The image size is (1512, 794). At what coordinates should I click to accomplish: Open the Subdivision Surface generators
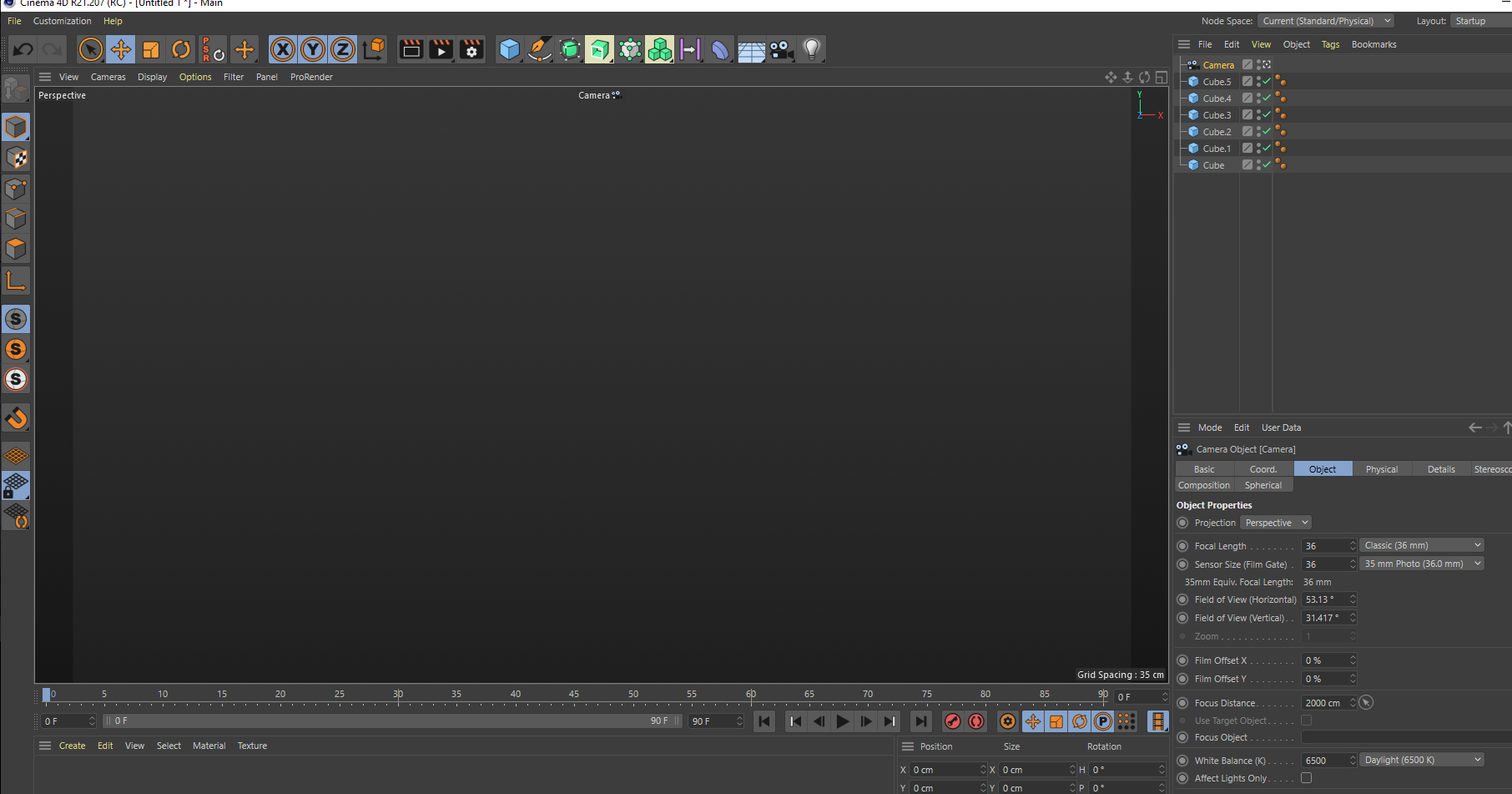(x=570, y=49)
